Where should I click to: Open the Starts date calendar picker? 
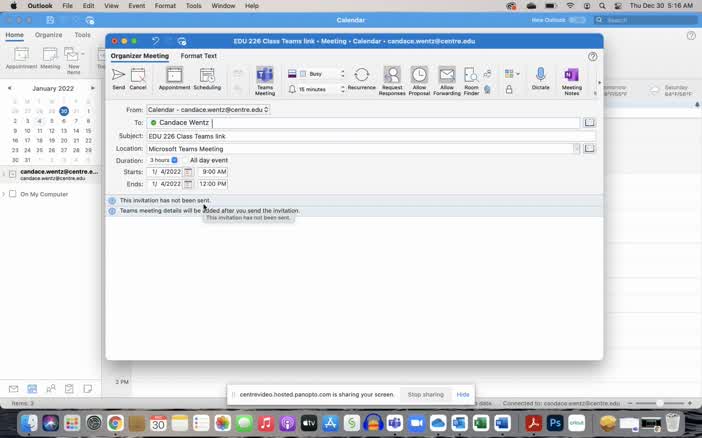[188, 172]
